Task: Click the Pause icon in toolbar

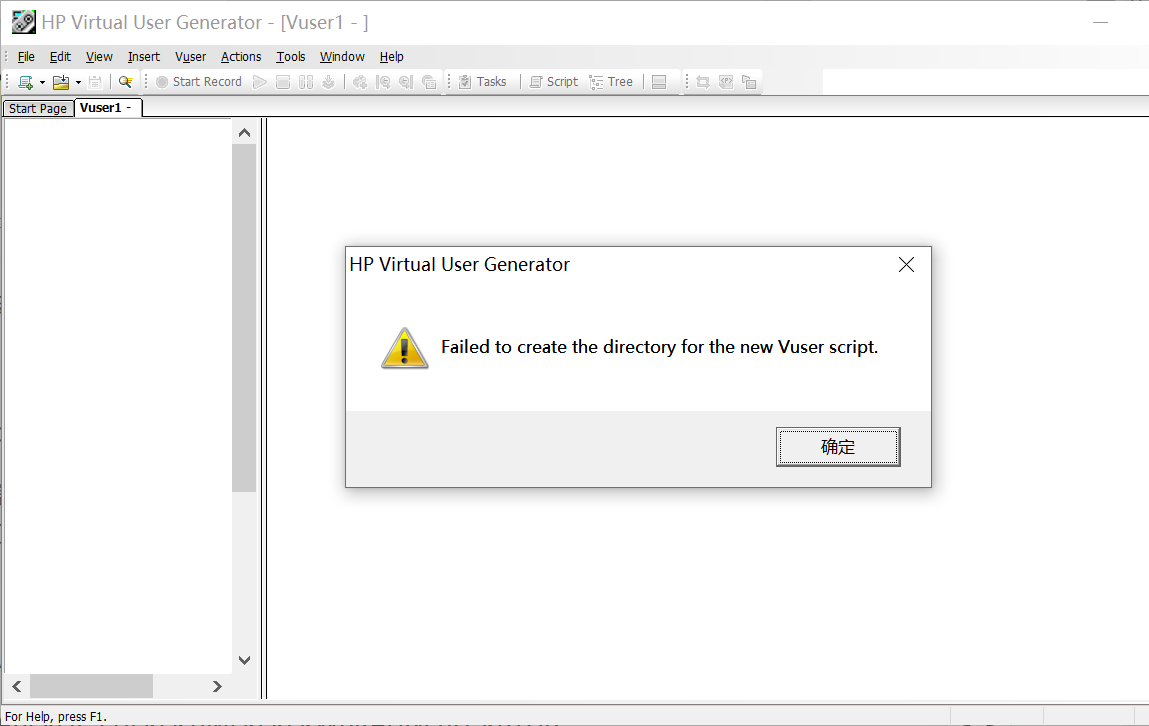Action: pos(306,82)
